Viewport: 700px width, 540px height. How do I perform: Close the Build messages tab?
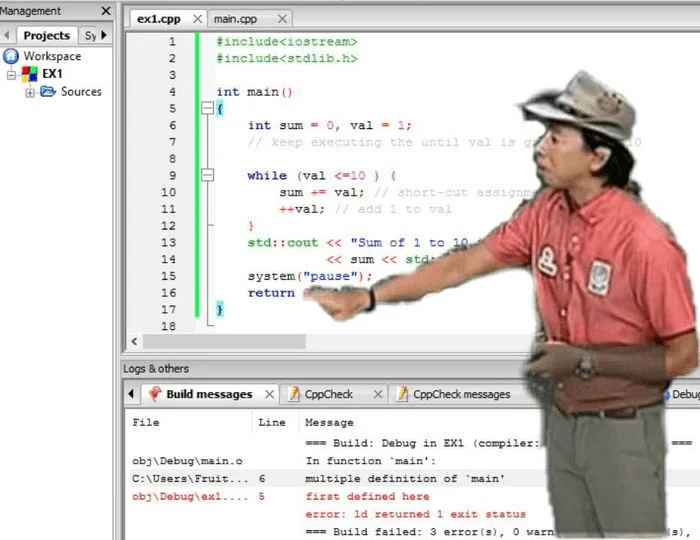[x=269, y=395]
